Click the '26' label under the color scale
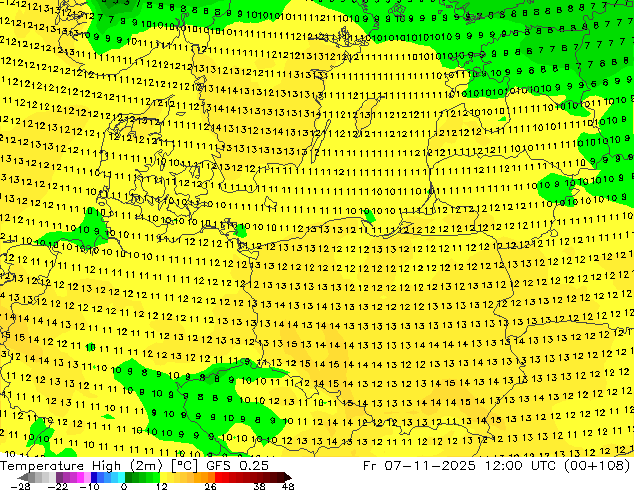Screen dimensions: 634x490 click(x=210, y=486)
